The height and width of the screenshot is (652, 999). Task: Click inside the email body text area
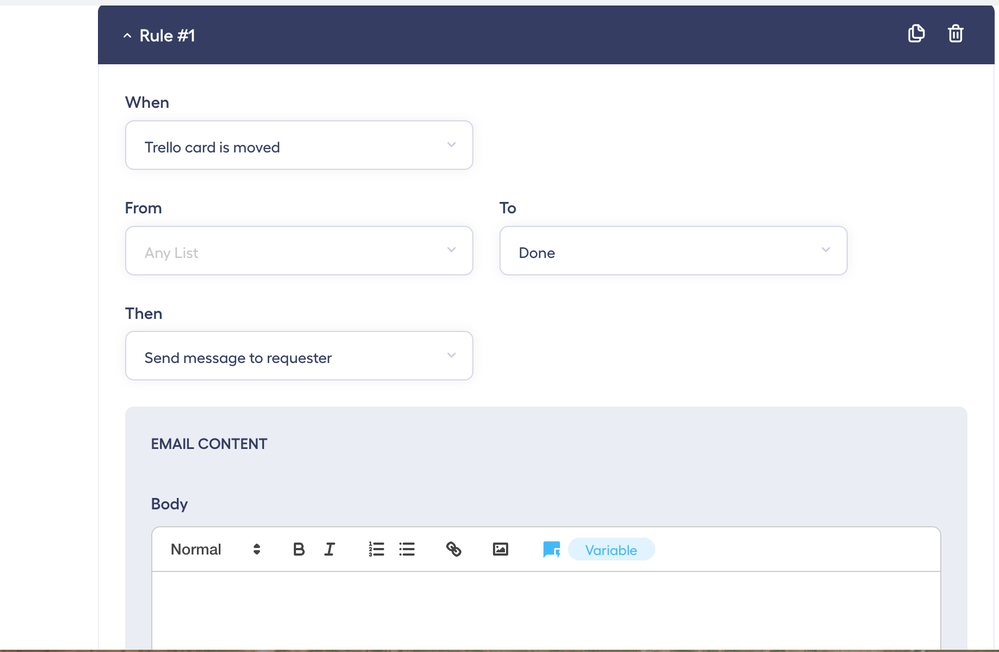tap(546, 611)
